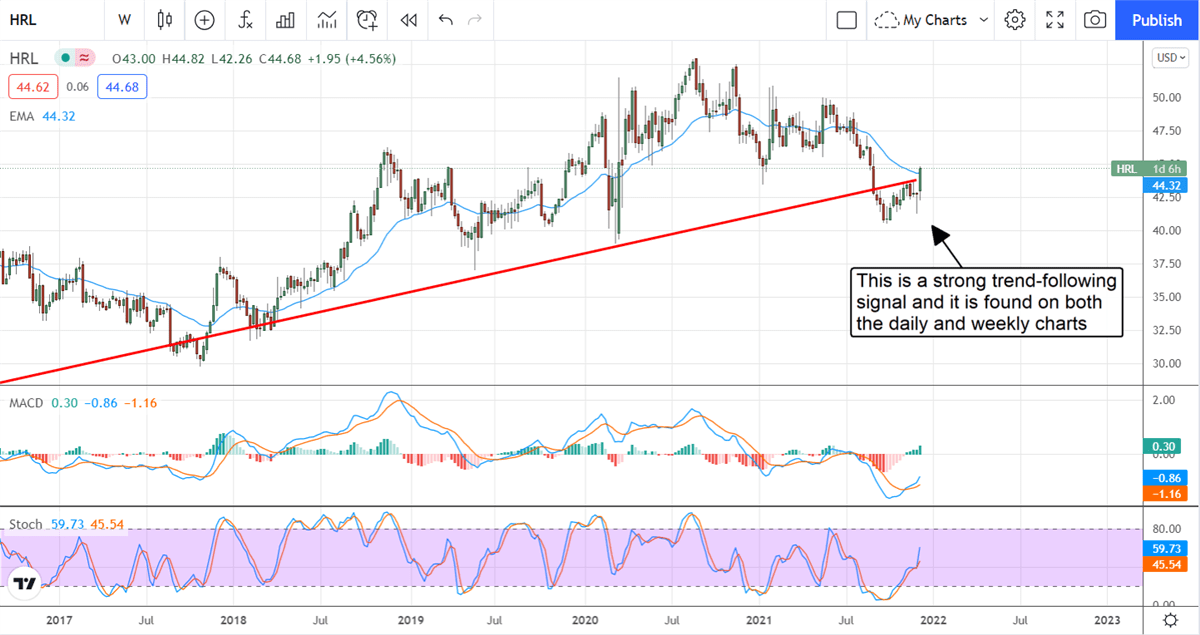Viewport: 1200px width, 635px height.
Task: Click the Compare symbol plus icon
Action: (x=204, y=19)
